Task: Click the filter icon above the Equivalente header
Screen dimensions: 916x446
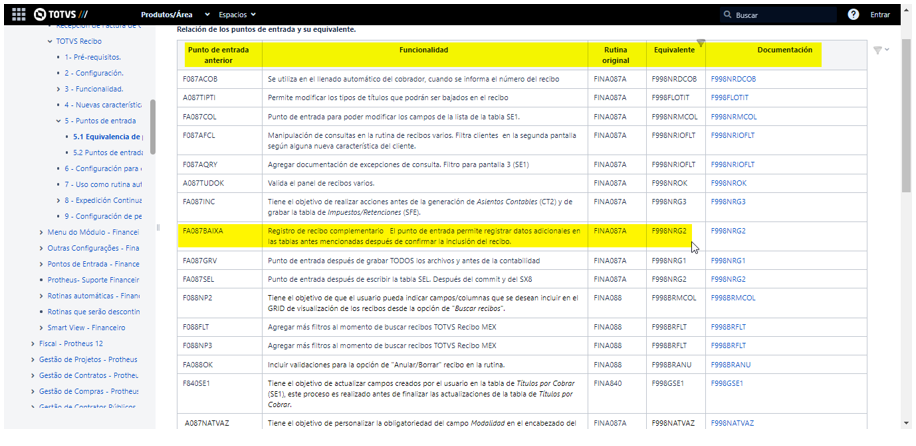Action: 701,43
